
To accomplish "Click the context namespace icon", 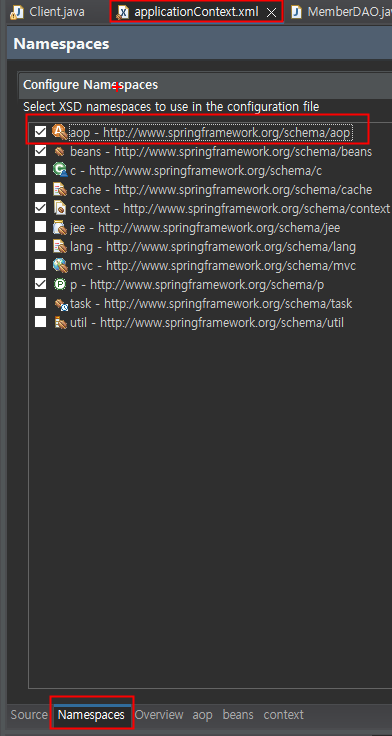I will click(x=60, y=208).
